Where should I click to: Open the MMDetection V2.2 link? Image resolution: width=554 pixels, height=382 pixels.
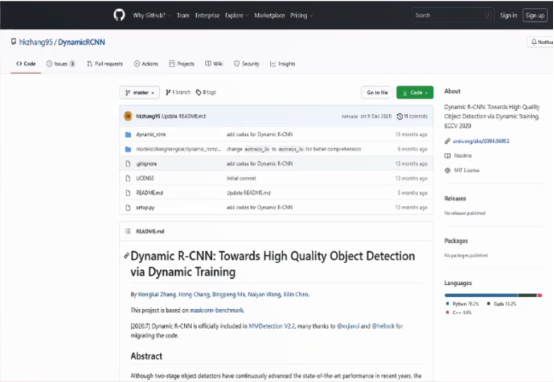(x=271, y=326)
